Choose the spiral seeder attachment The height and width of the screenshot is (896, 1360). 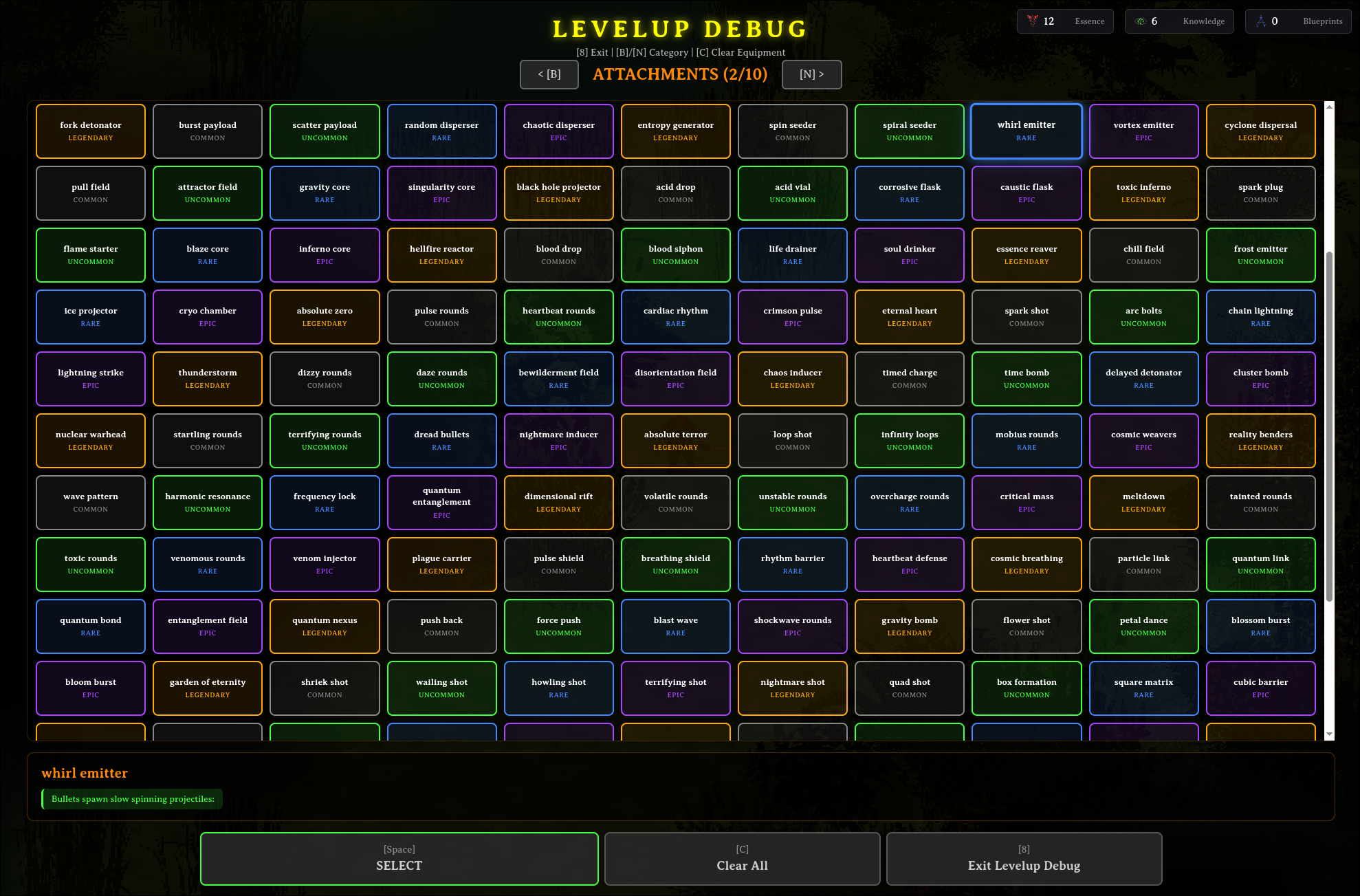(910, 131)
